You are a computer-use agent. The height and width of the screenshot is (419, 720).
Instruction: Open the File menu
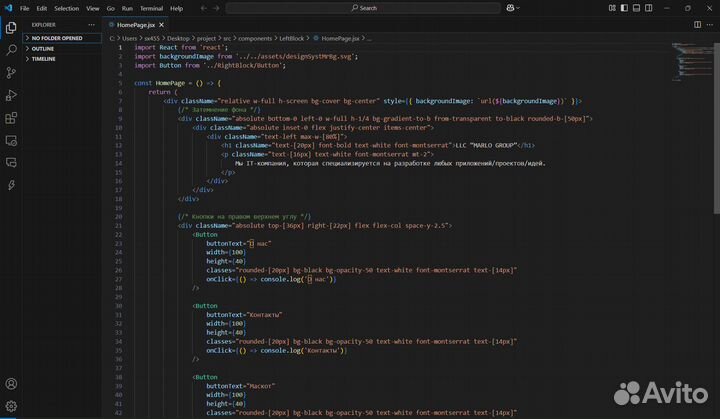pos(24,8)
